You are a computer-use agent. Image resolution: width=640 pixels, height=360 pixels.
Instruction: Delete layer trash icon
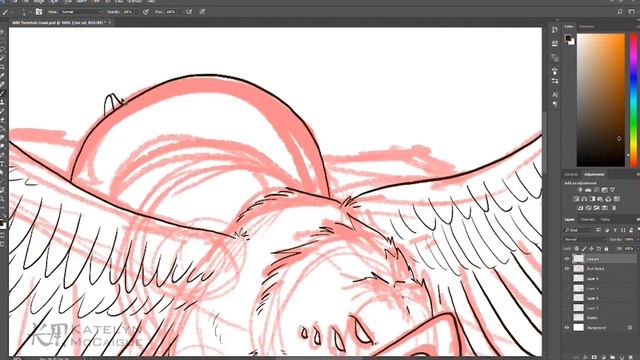tap(631, 357)
